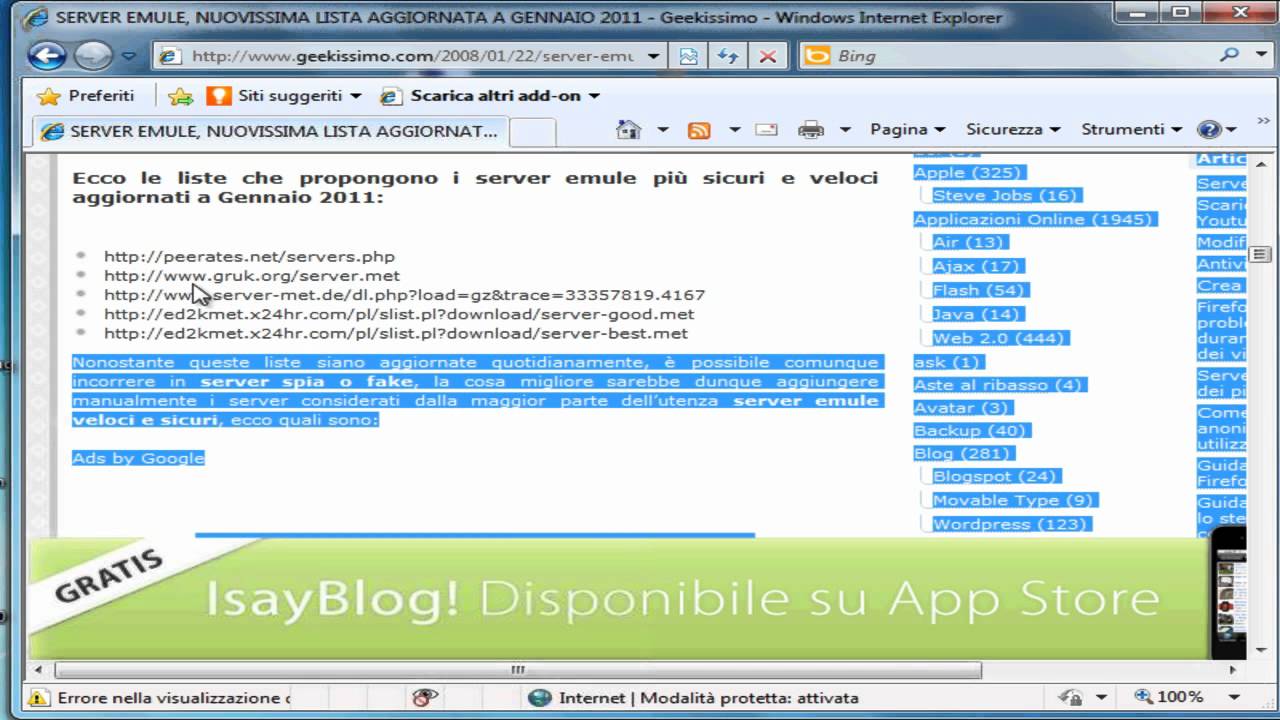Open the www.gruk.org server.met link

coord(252,275)
